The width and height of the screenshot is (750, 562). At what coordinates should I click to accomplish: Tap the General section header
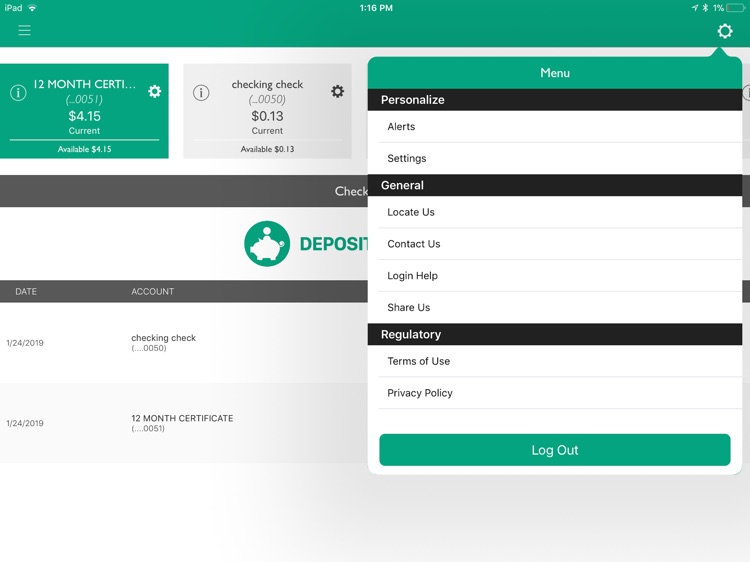pyautogui.click(x=555, y=185)
